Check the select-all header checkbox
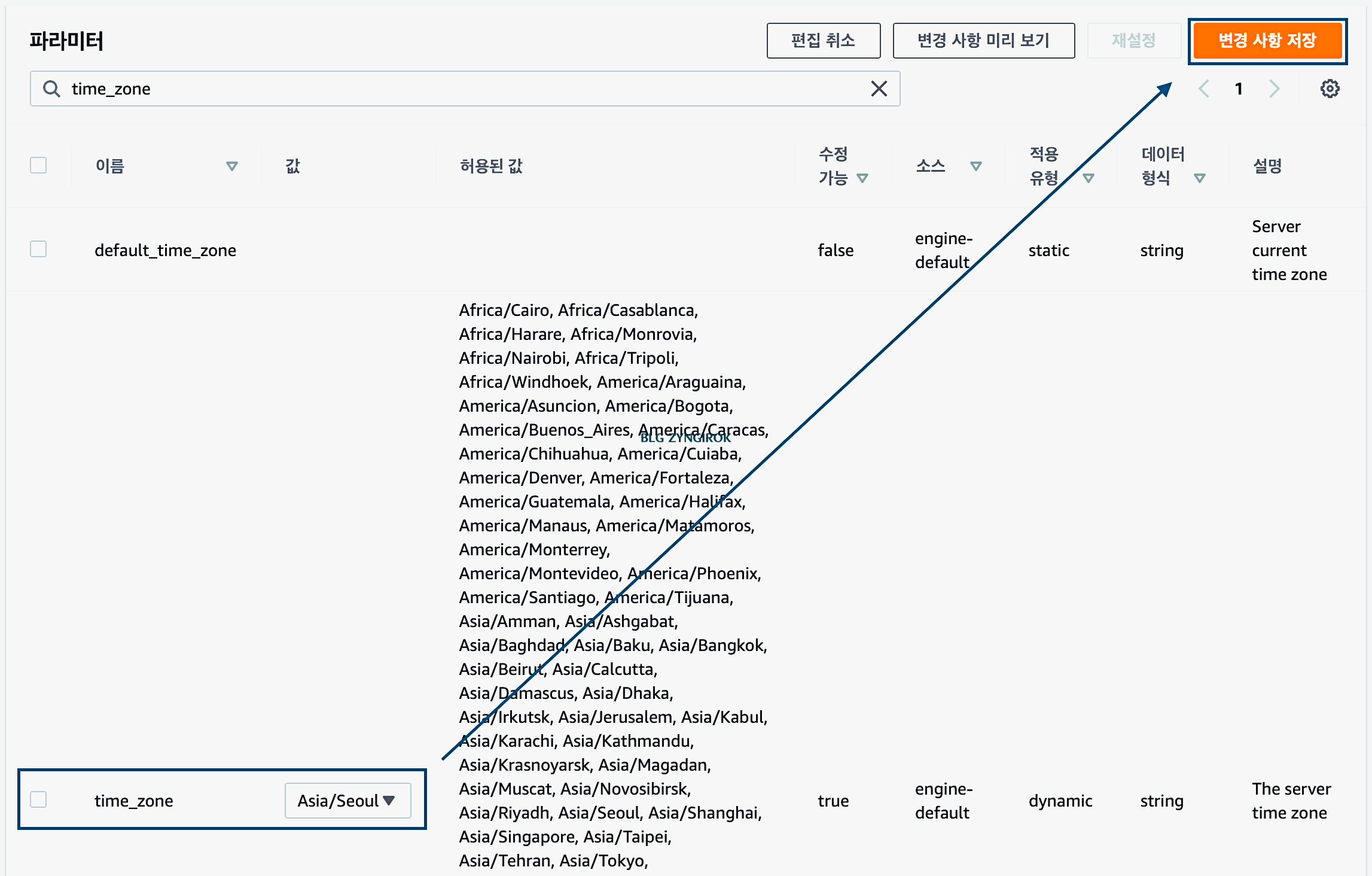 tap(38, 165)
